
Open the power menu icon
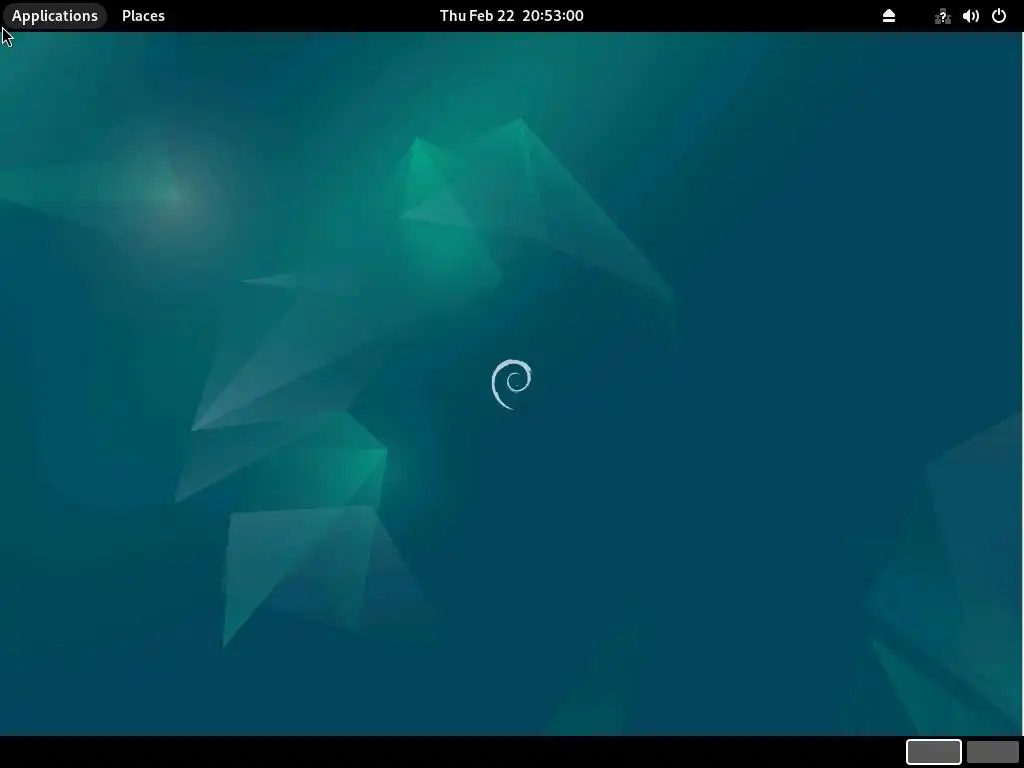(999, 16)
